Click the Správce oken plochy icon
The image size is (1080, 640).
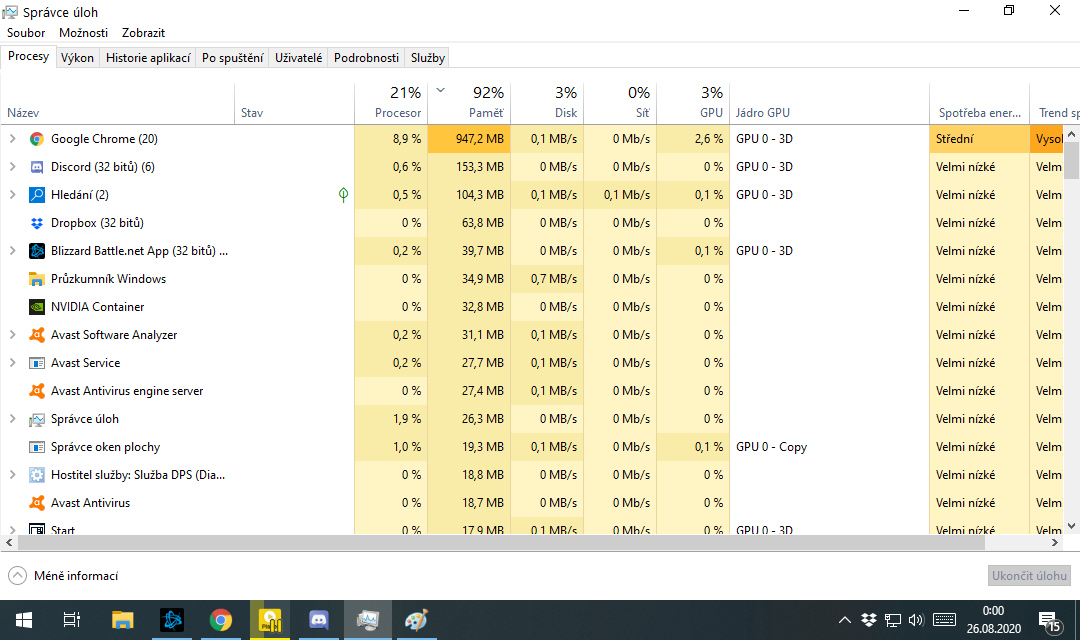37,447
